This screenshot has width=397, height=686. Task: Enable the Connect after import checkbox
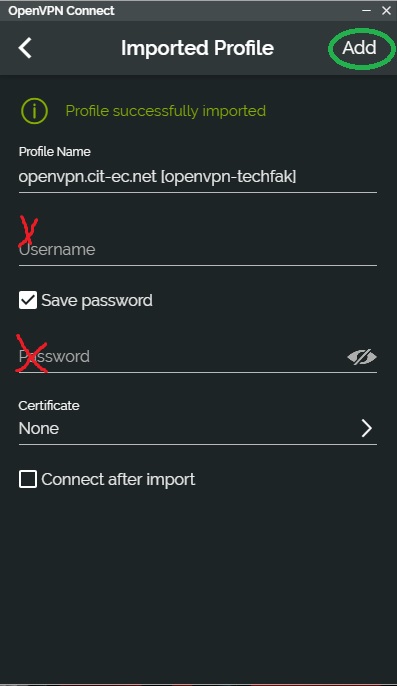28,479
